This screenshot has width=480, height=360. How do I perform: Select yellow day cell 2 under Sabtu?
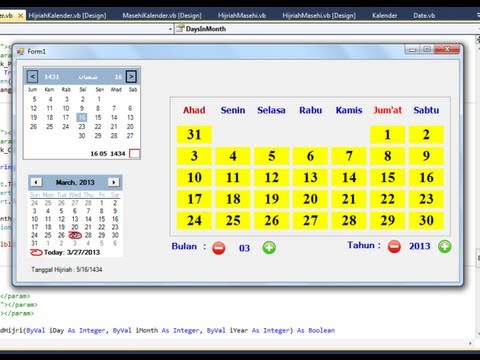(x=426, y=135)
